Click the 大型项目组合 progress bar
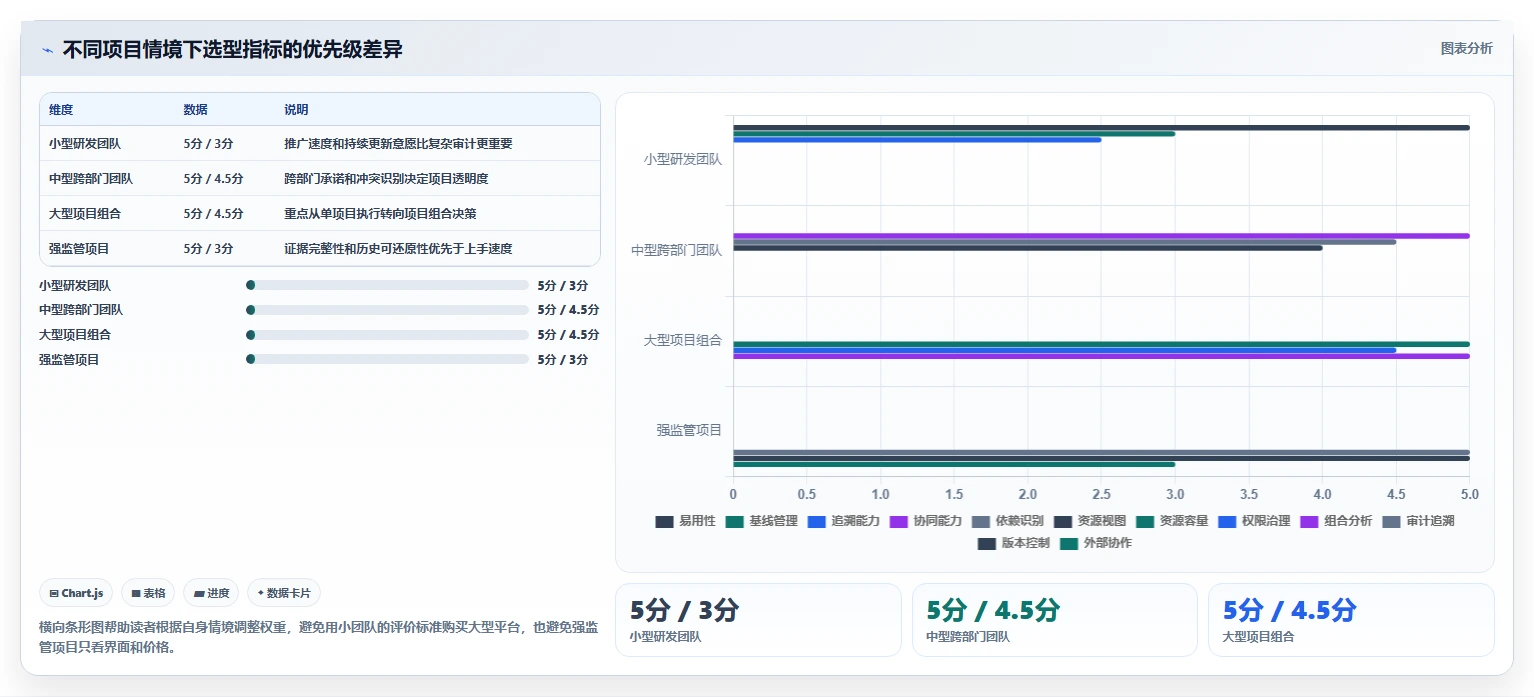Screen dimensions: 1534x697 coord(387,335)
